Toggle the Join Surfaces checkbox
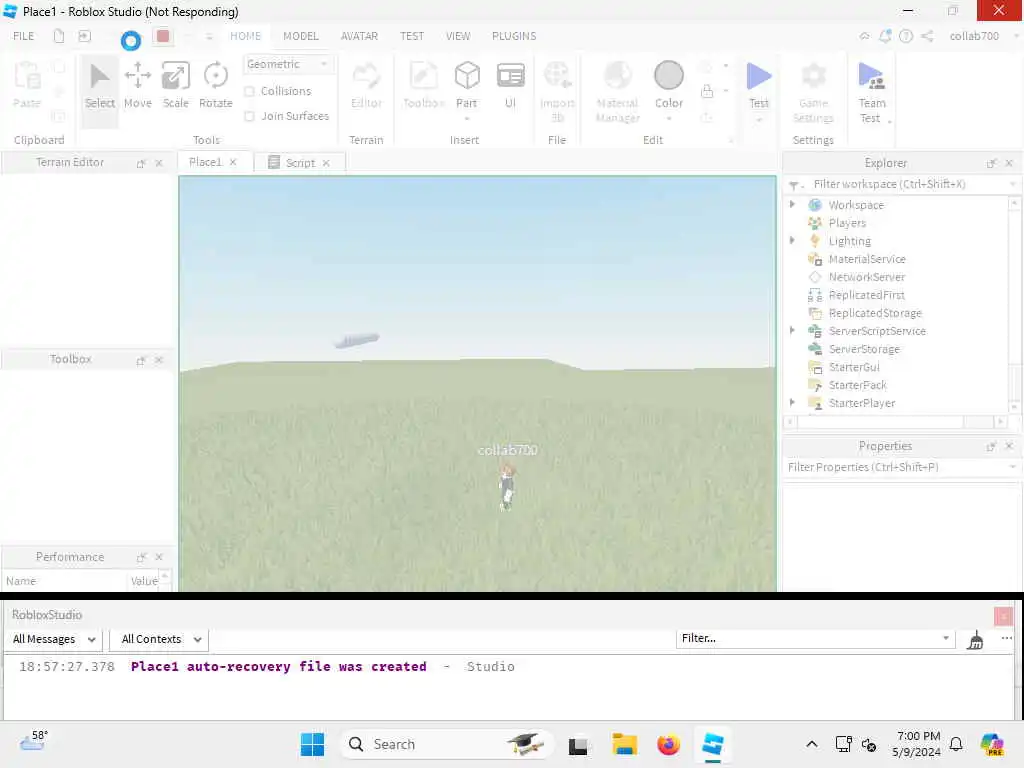 [x=249, y=116]
